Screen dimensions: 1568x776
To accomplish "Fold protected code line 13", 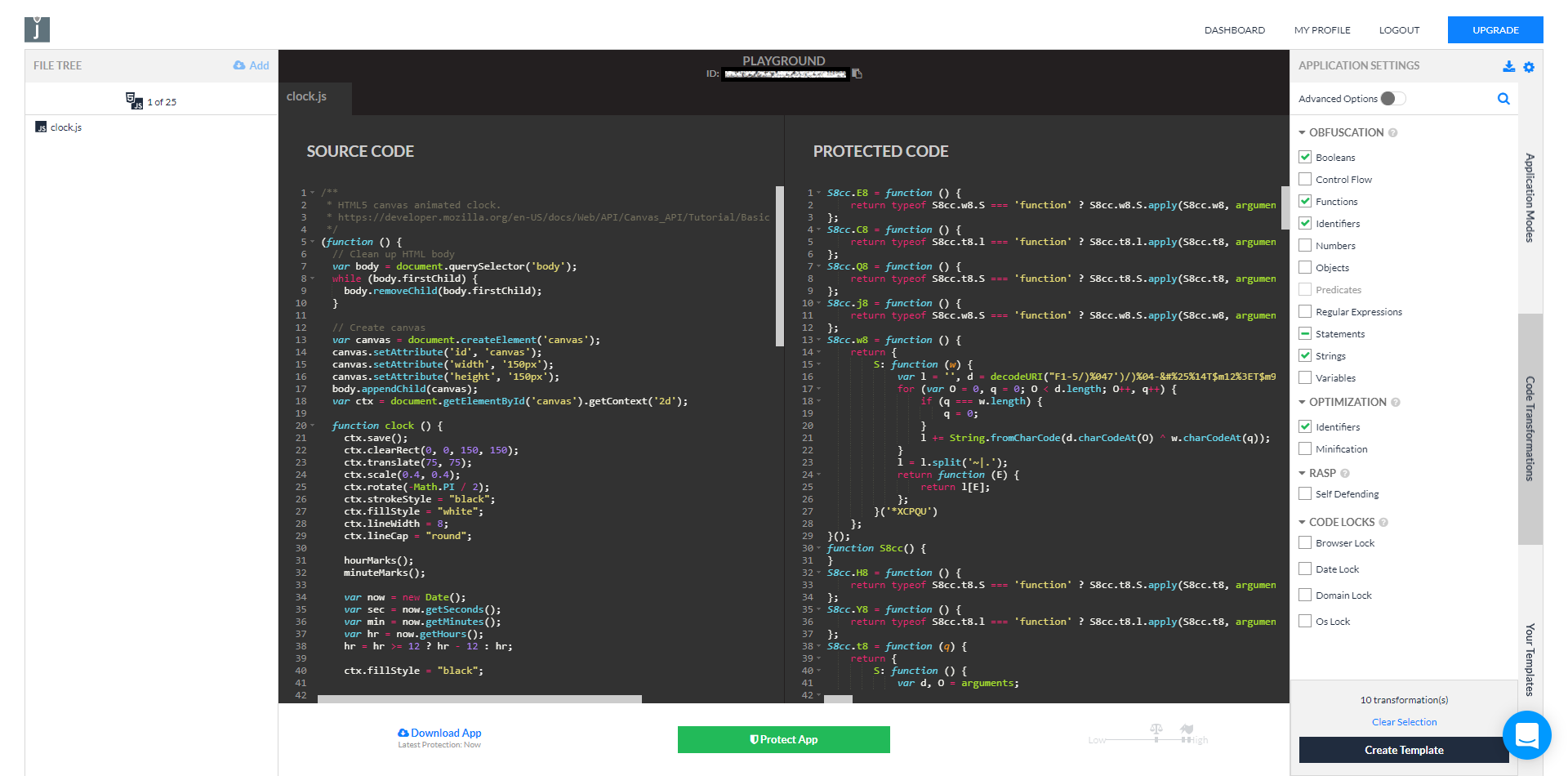I will pos(818,340).
